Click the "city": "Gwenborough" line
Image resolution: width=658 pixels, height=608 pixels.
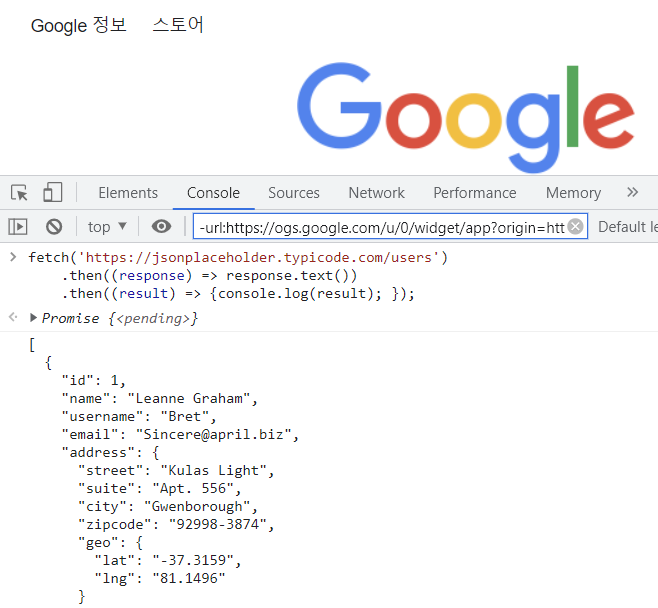pos(168,507)
